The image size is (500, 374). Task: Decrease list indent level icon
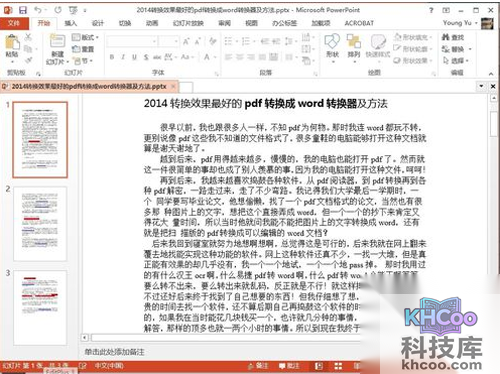[265, 41]
